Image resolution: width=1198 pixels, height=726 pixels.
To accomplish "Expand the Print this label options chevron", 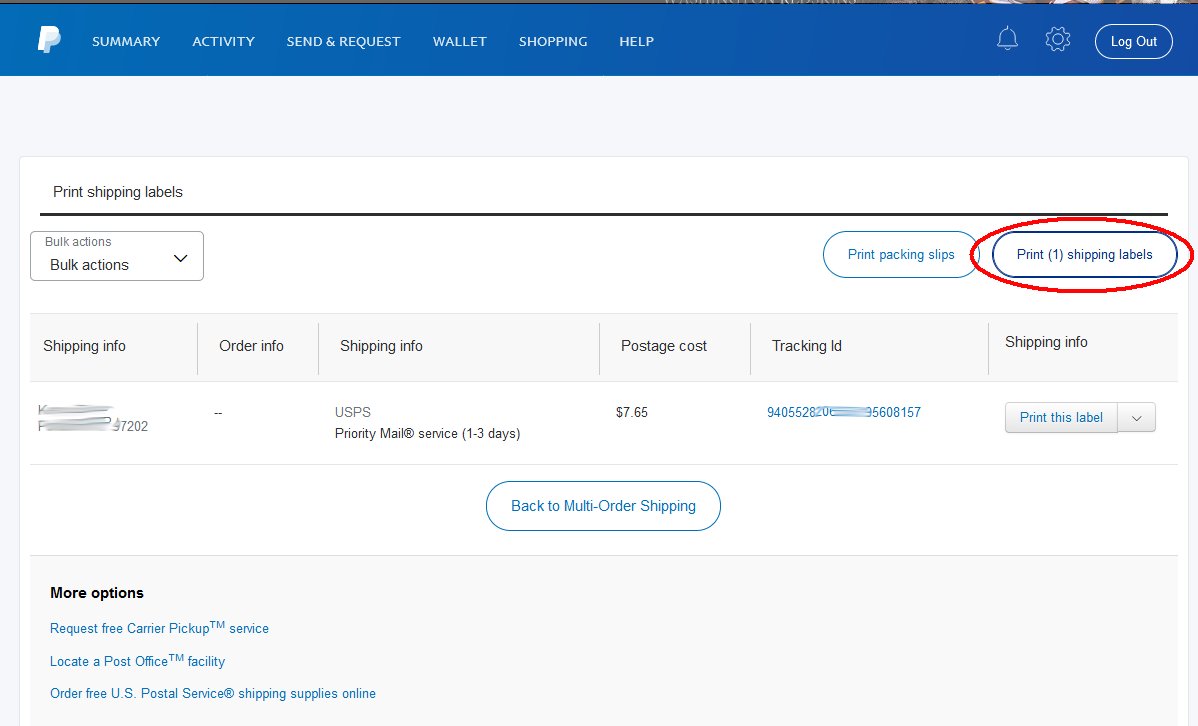I will point(1136,417).
